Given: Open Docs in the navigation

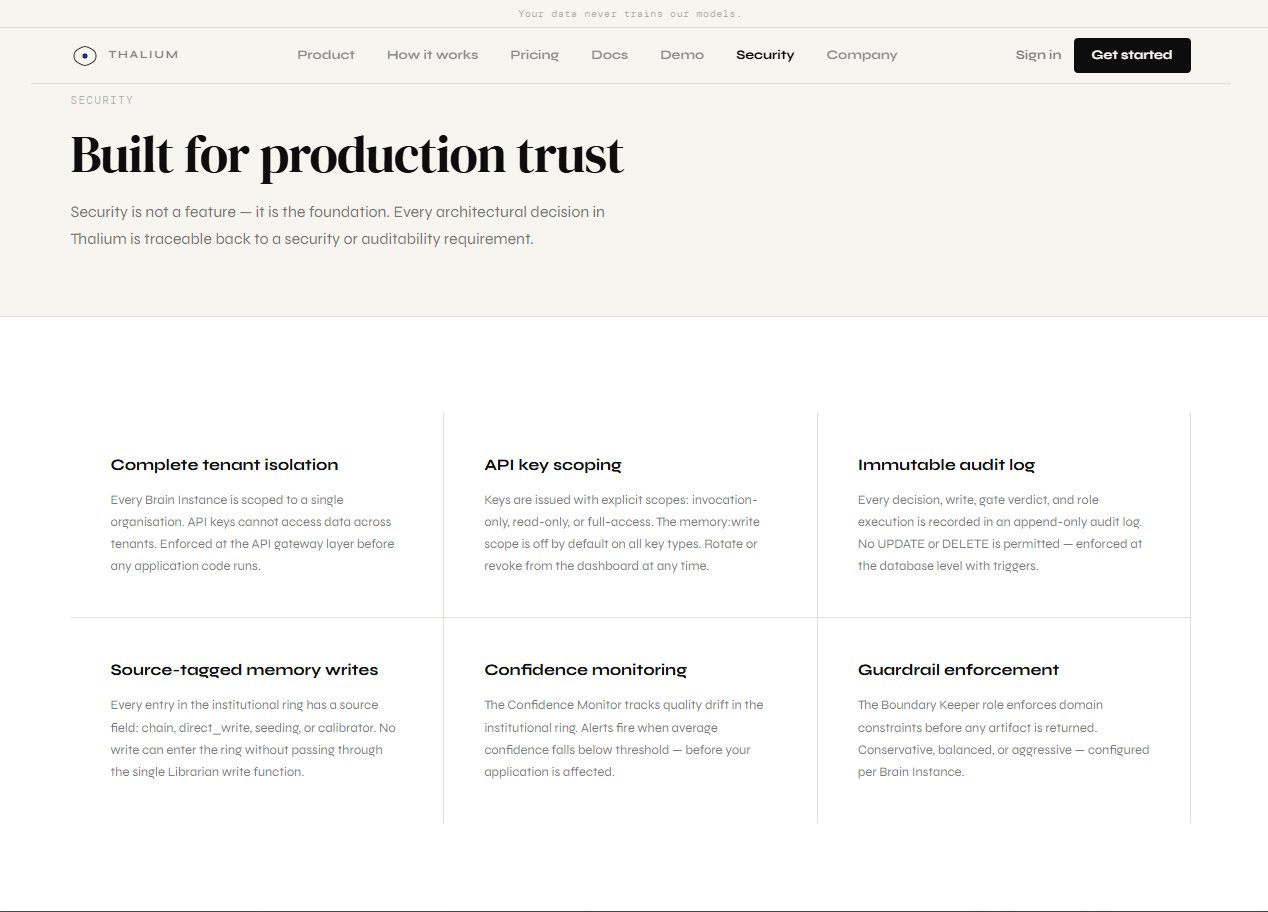Looking at the screenshot, I should pyautogui.click(x=609, y=55).
